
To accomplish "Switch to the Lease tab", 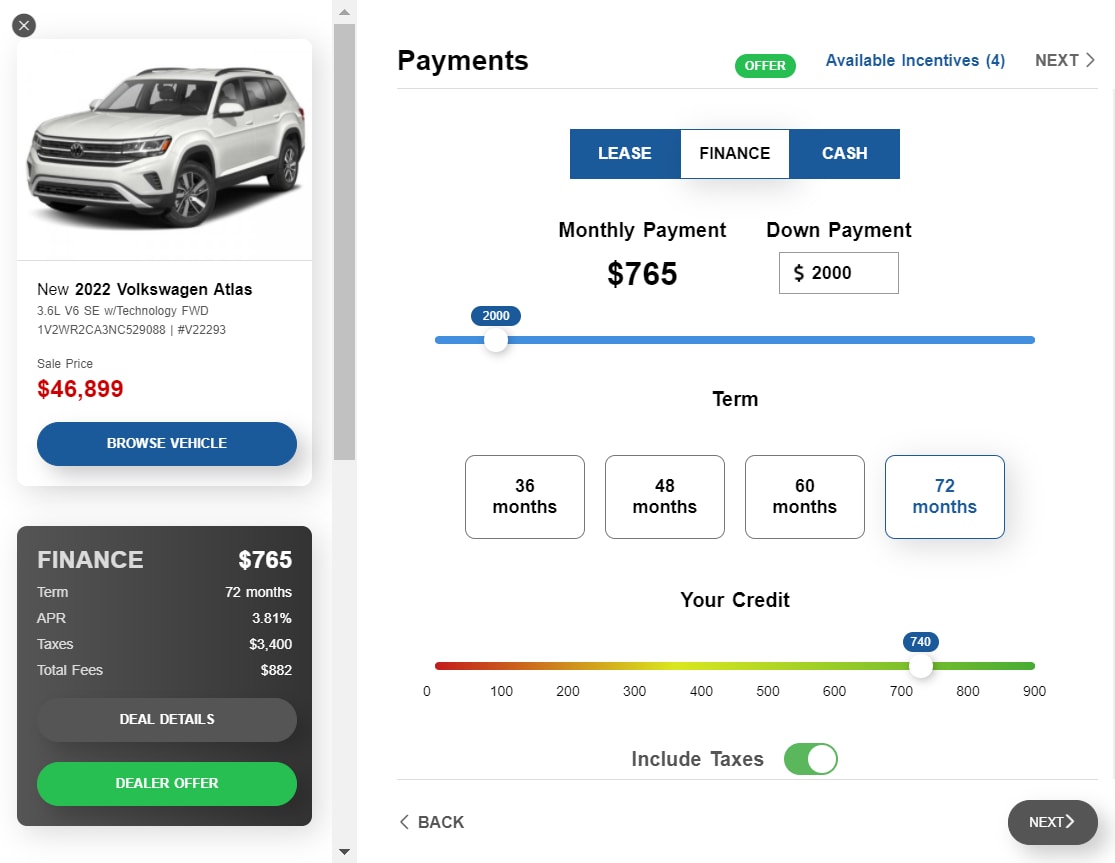I will click(625, 154).
